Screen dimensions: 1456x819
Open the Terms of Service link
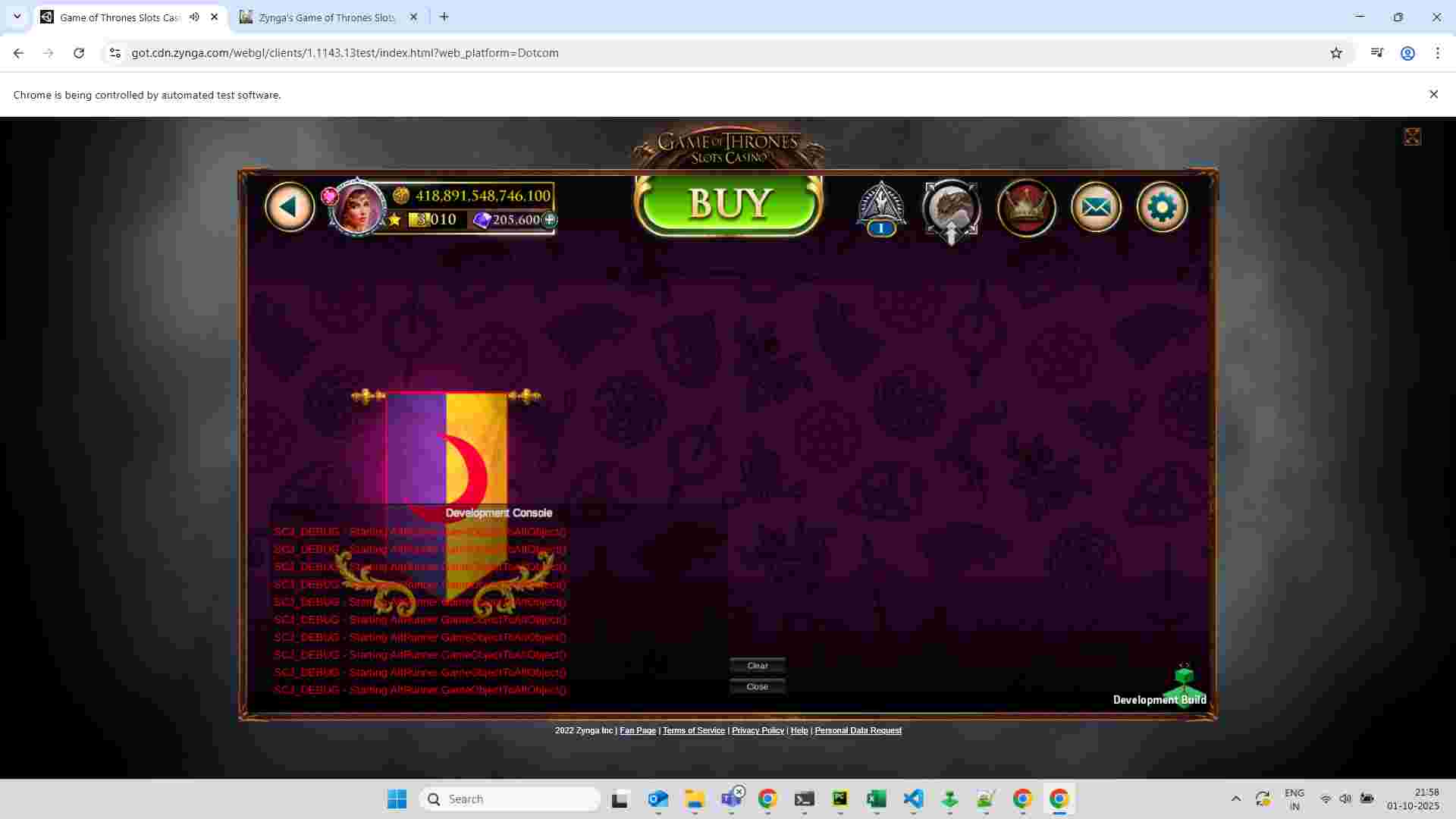(693, 730)
